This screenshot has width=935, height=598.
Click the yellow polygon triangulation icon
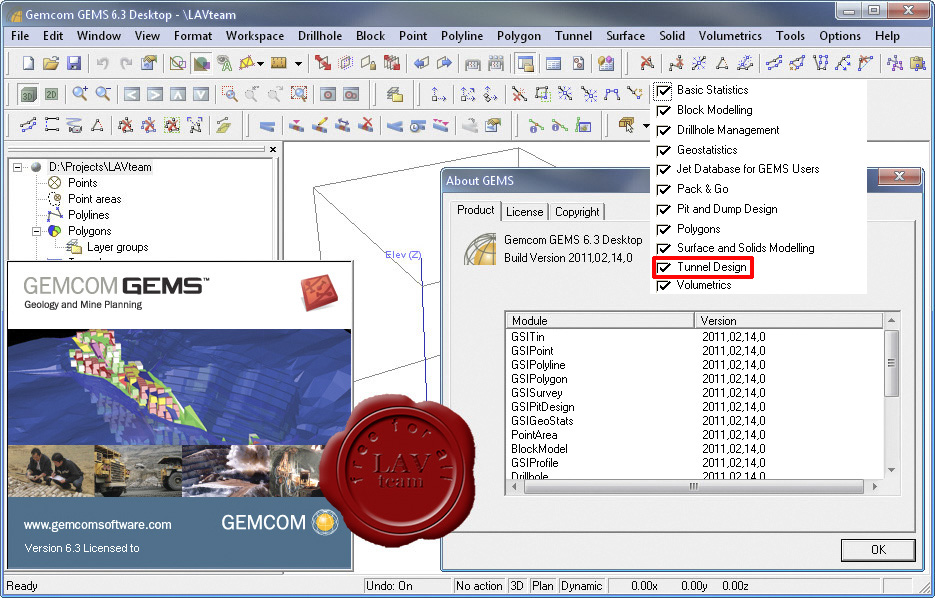[x=246, y=63]
